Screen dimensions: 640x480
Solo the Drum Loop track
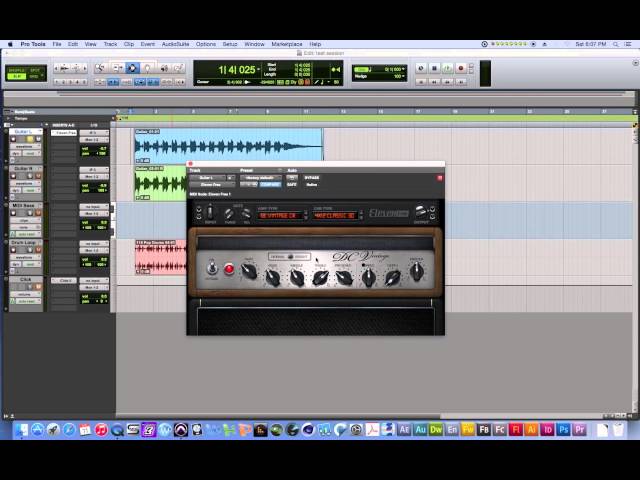click(30, 250)
